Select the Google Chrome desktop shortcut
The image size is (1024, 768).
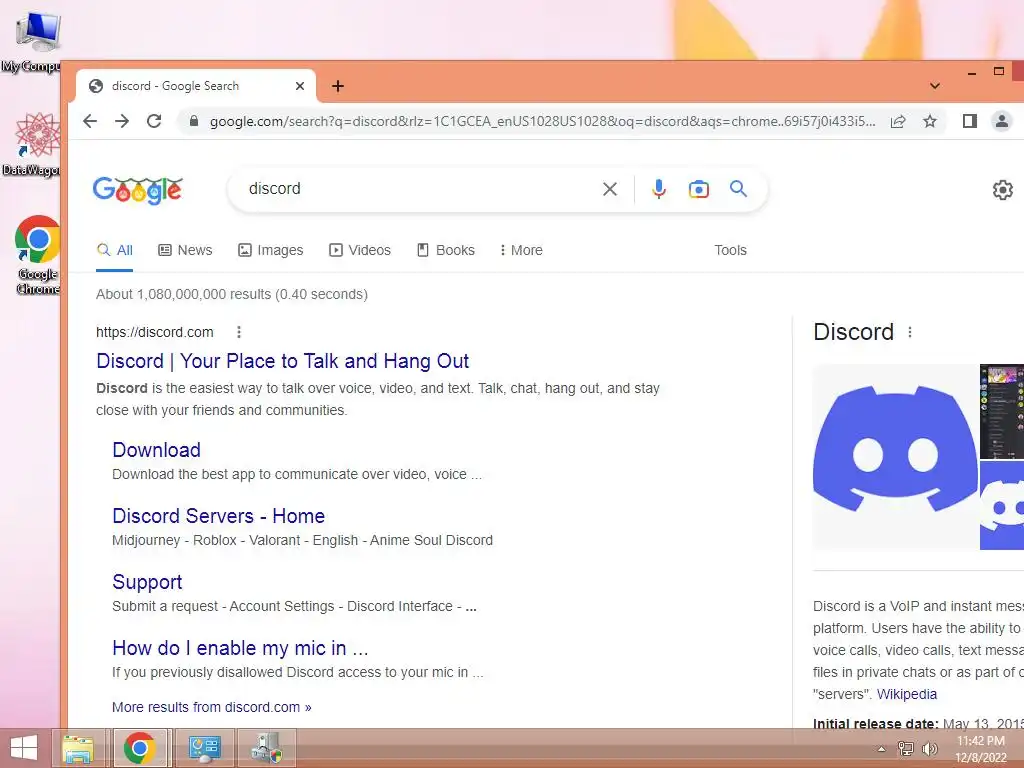[x=37, y=255]
